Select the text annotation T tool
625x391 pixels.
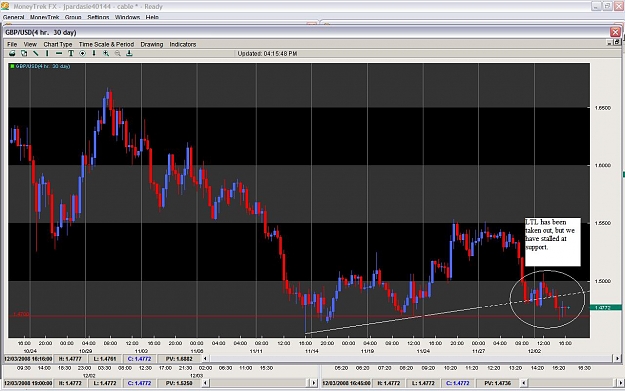(71, 53)
